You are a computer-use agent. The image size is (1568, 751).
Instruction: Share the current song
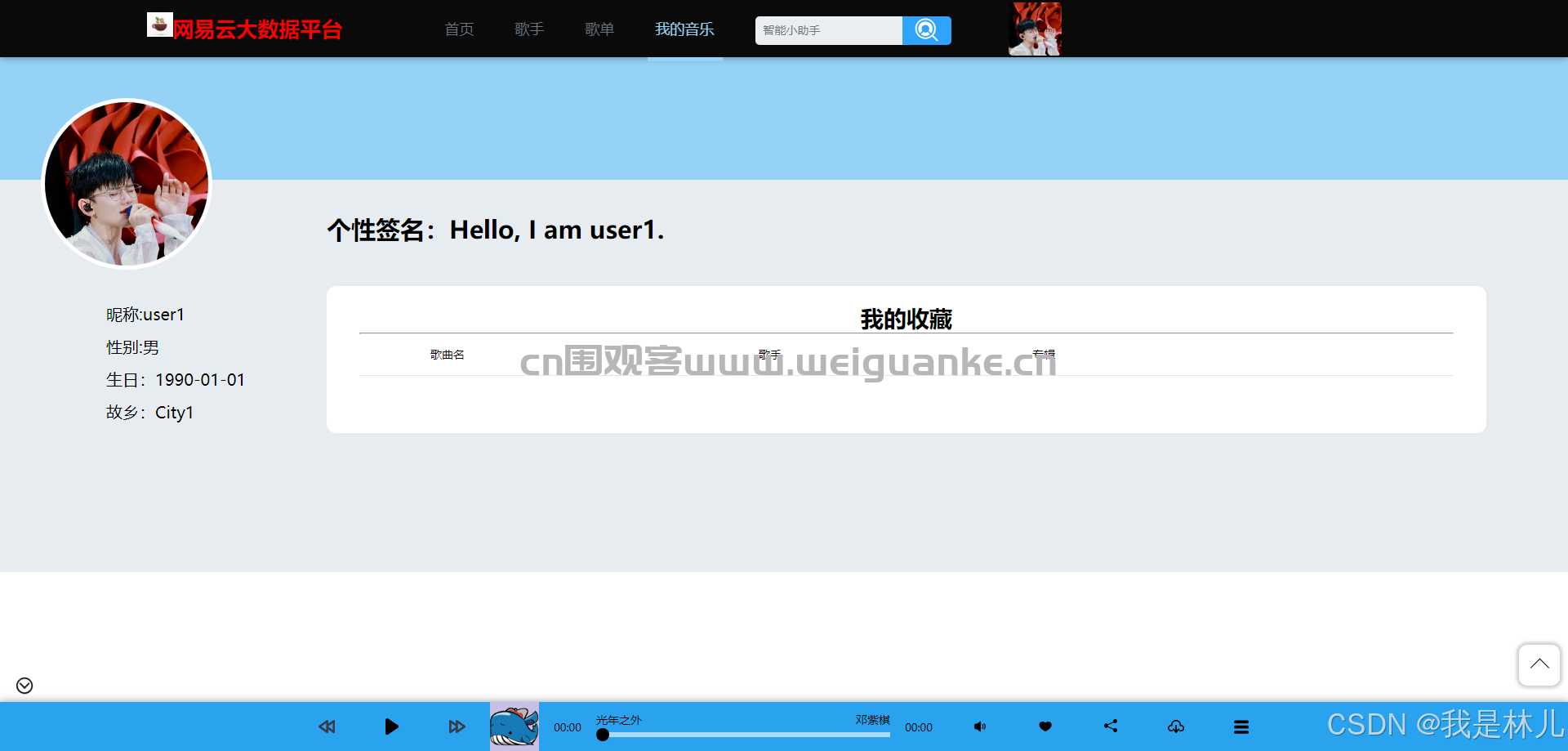(x=1111, y=726)
